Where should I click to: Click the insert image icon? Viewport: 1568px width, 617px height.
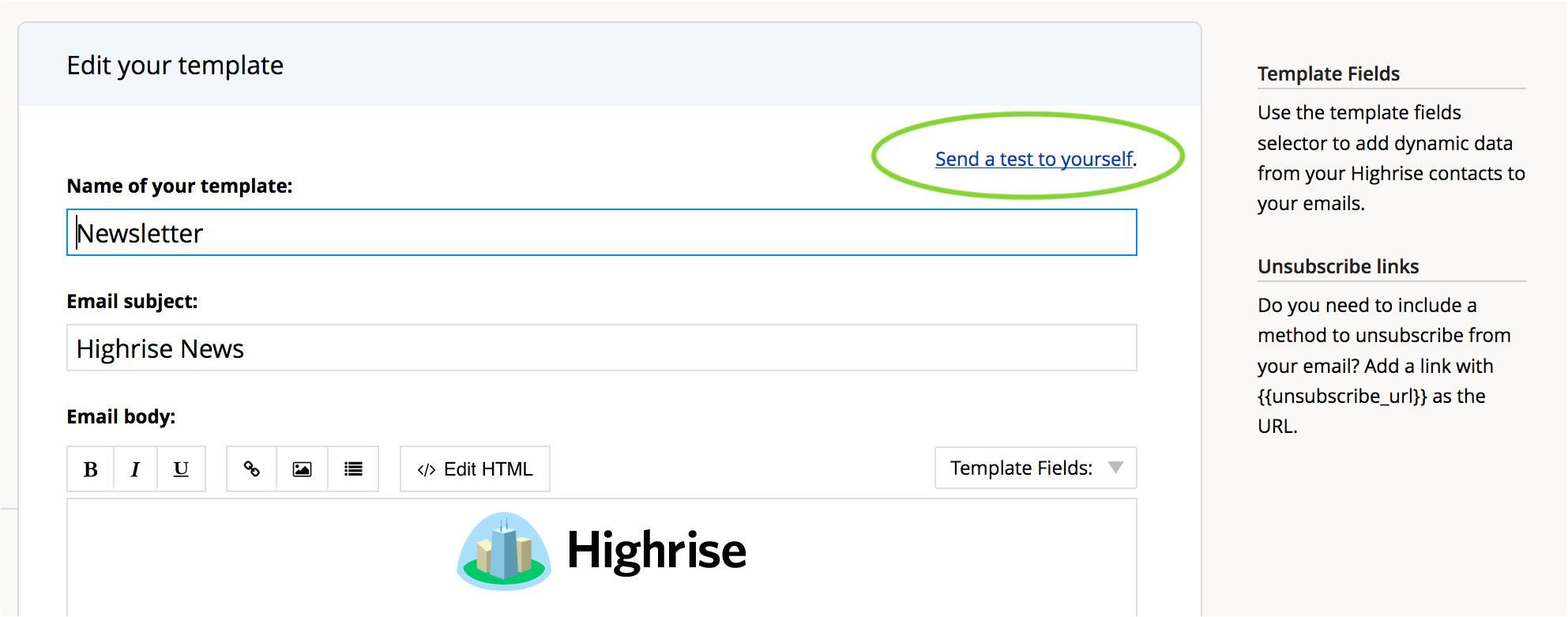click(302, 469)
